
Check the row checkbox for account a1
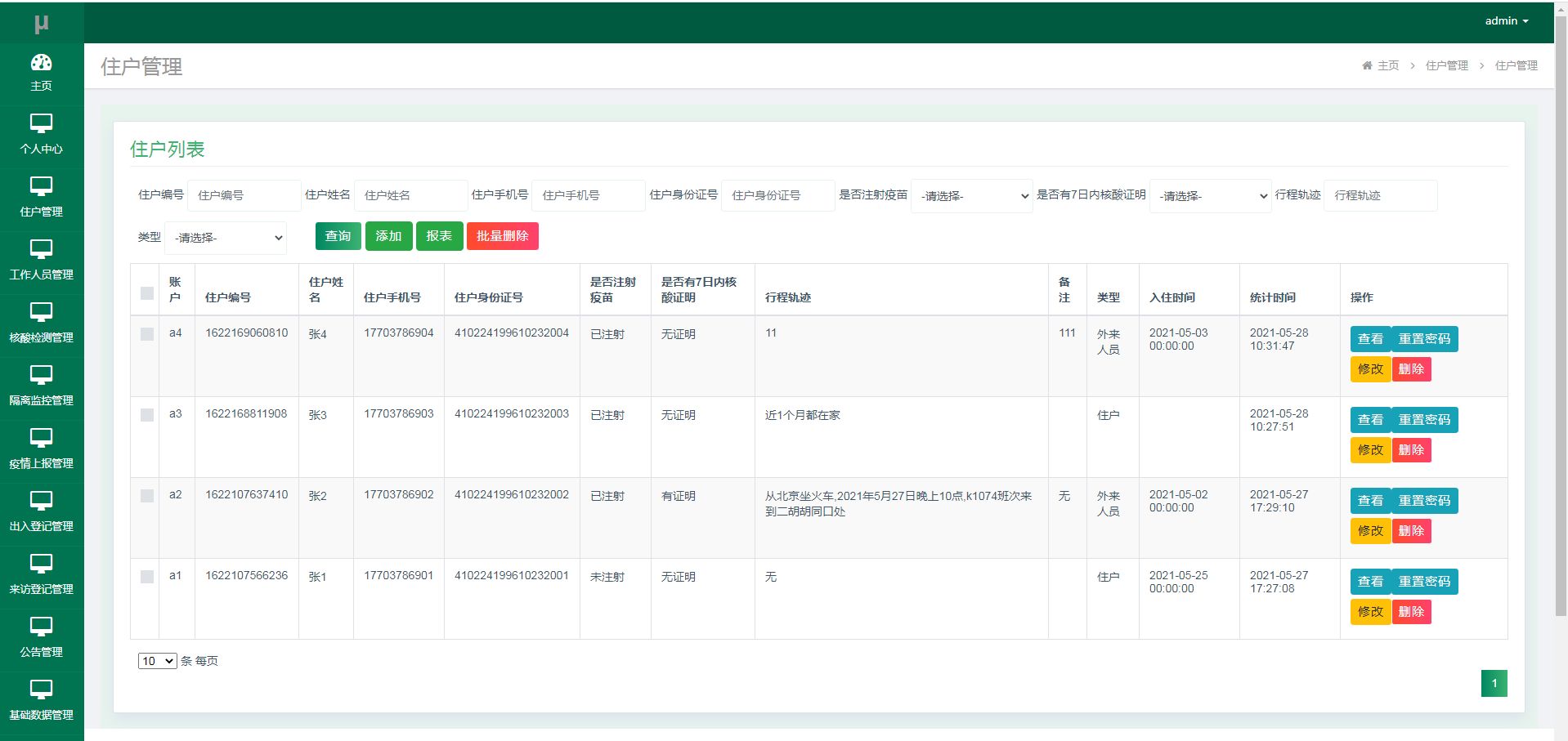point(147,577)
